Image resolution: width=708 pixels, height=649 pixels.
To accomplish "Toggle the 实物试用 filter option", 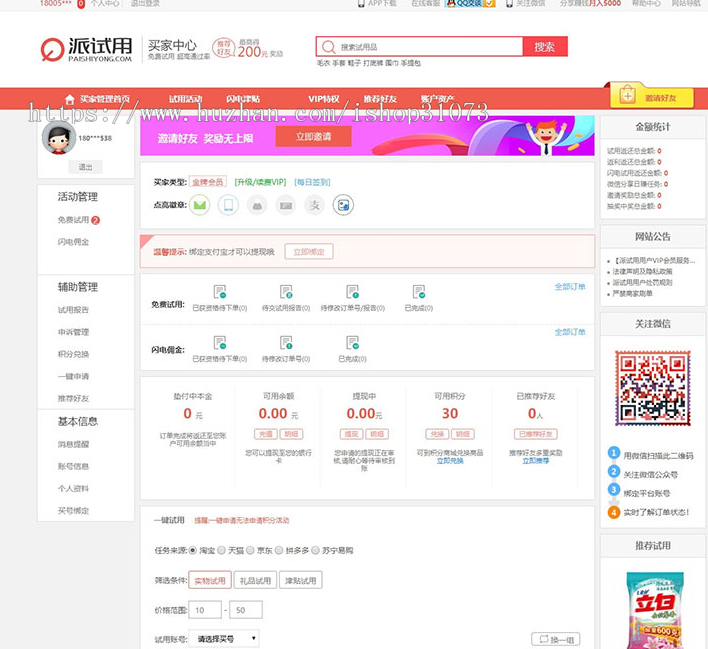I will [210, 580].
